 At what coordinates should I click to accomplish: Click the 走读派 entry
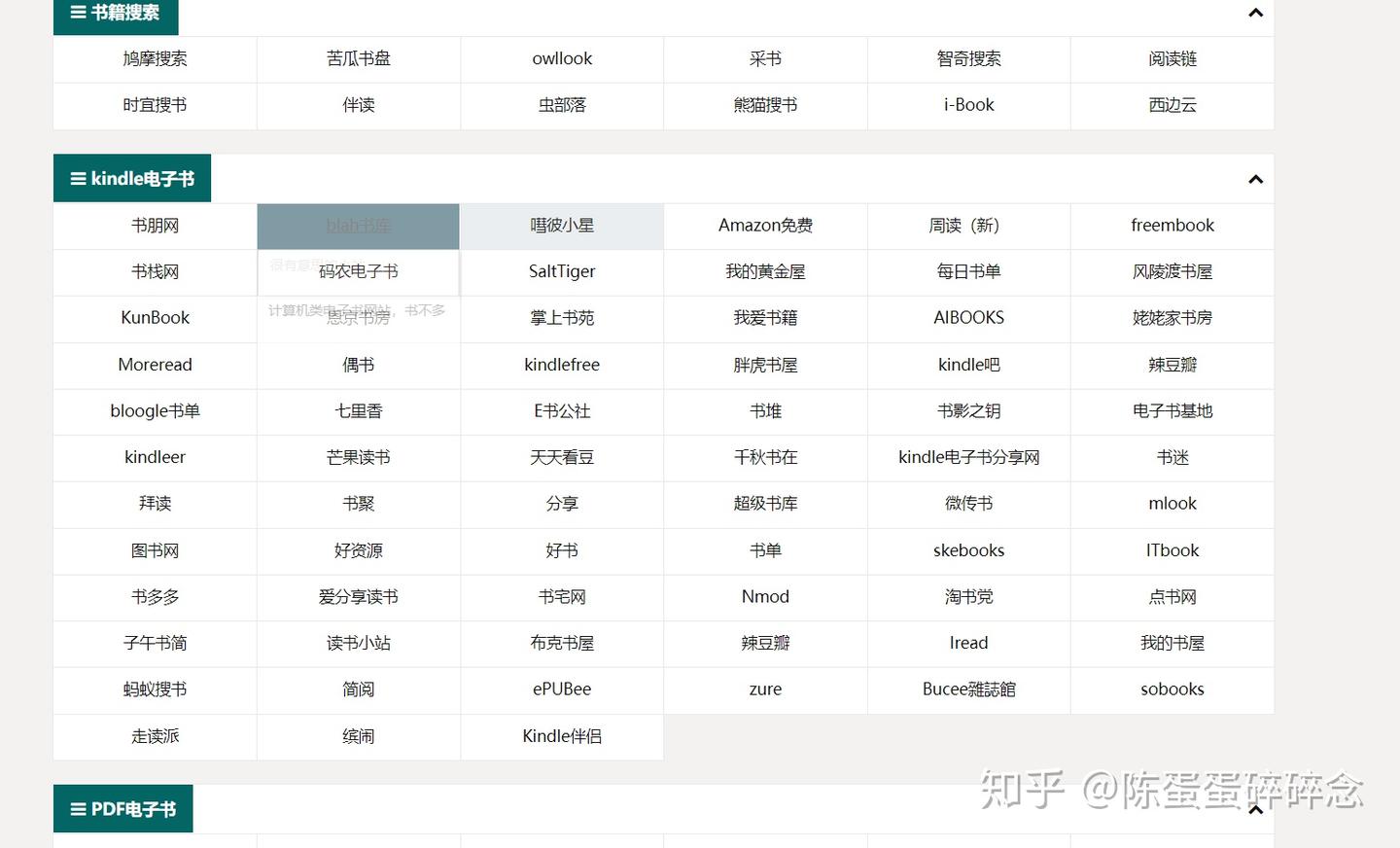click(155, 736)
